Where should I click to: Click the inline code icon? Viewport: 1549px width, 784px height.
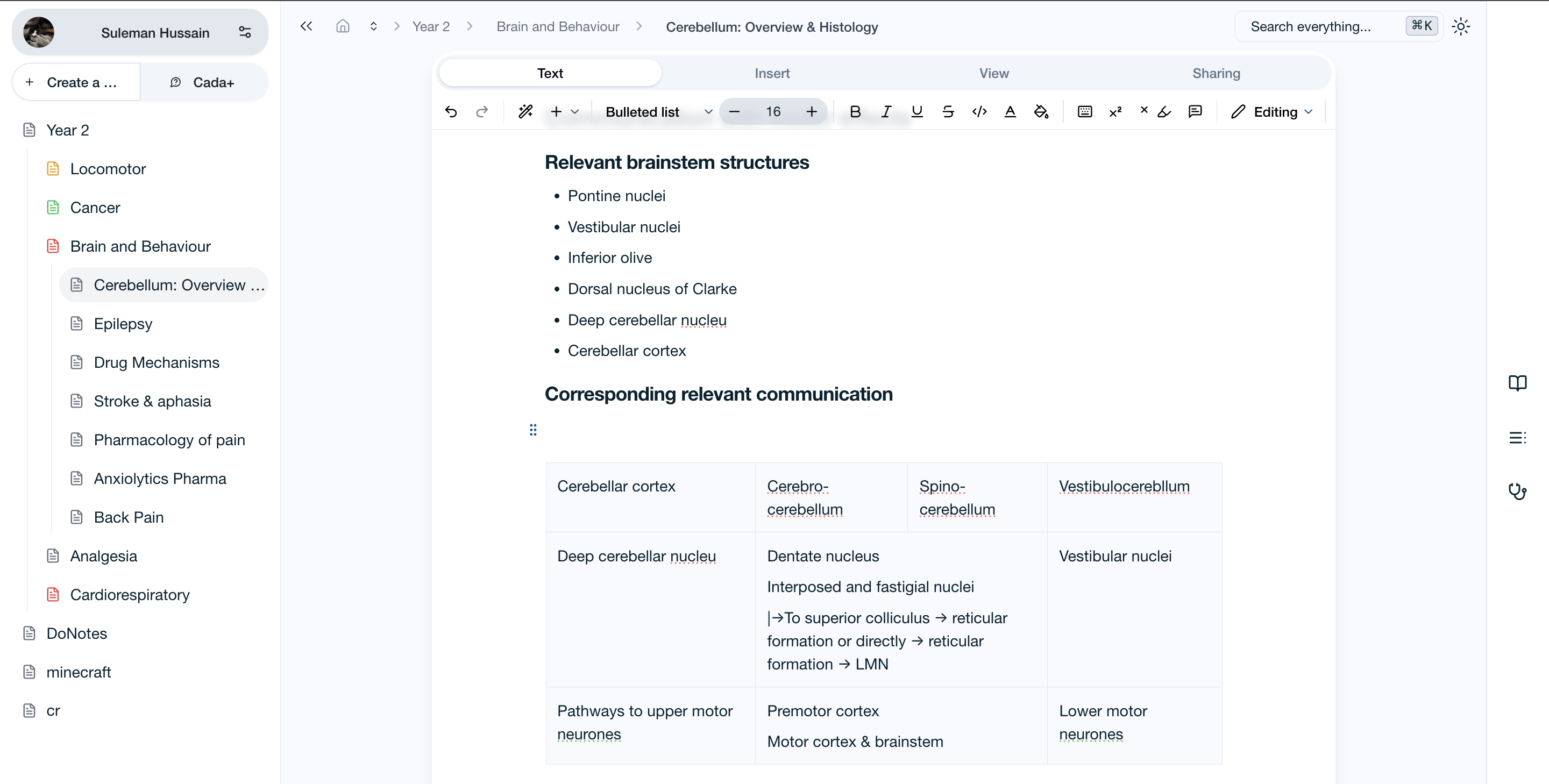coord(979,112)
